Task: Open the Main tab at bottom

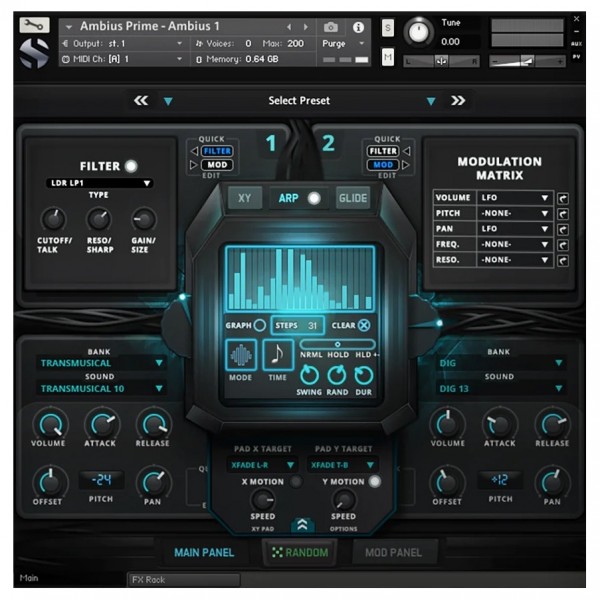Action: (29, 578)
